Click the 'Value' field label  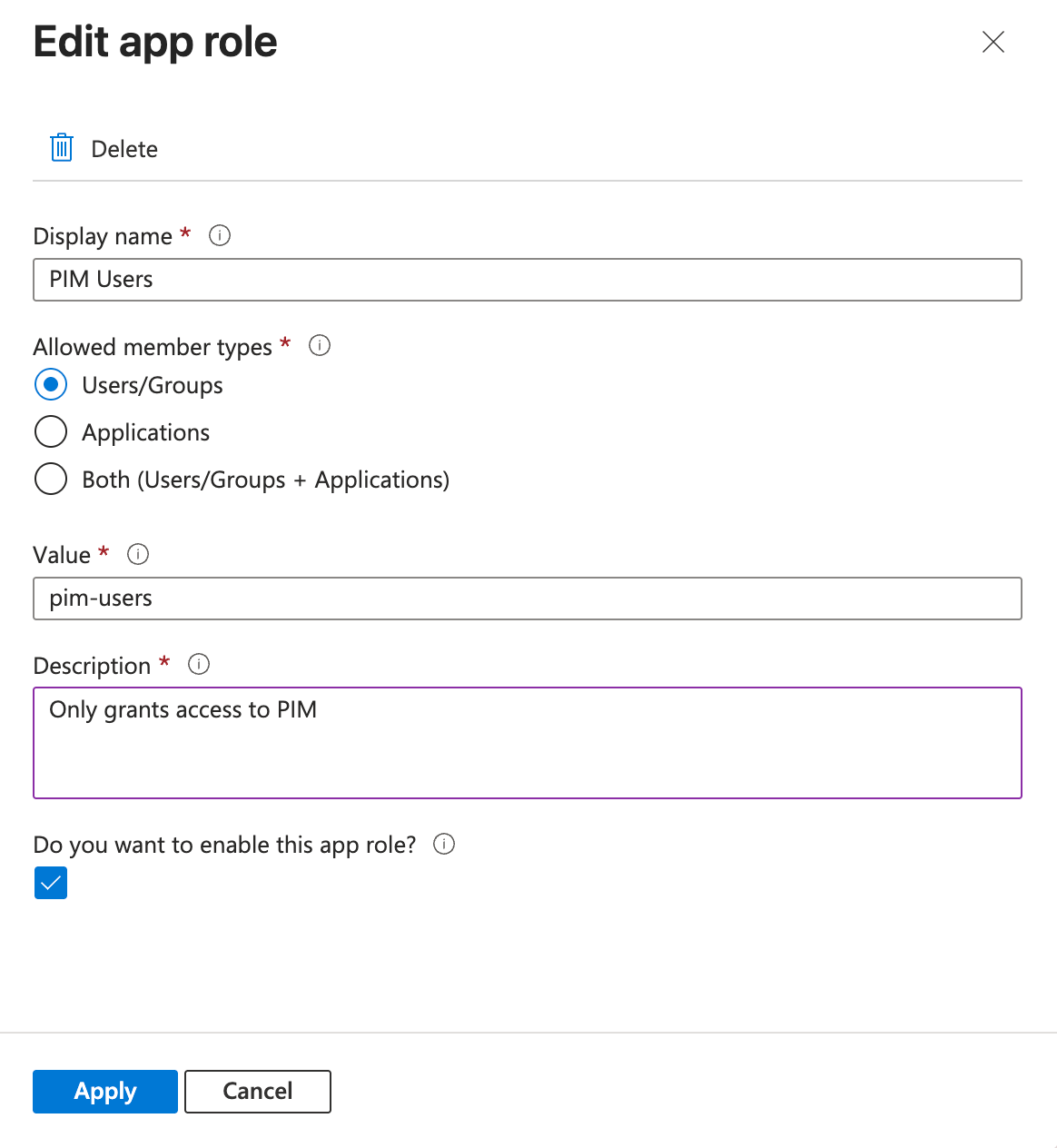click(62, 555)
